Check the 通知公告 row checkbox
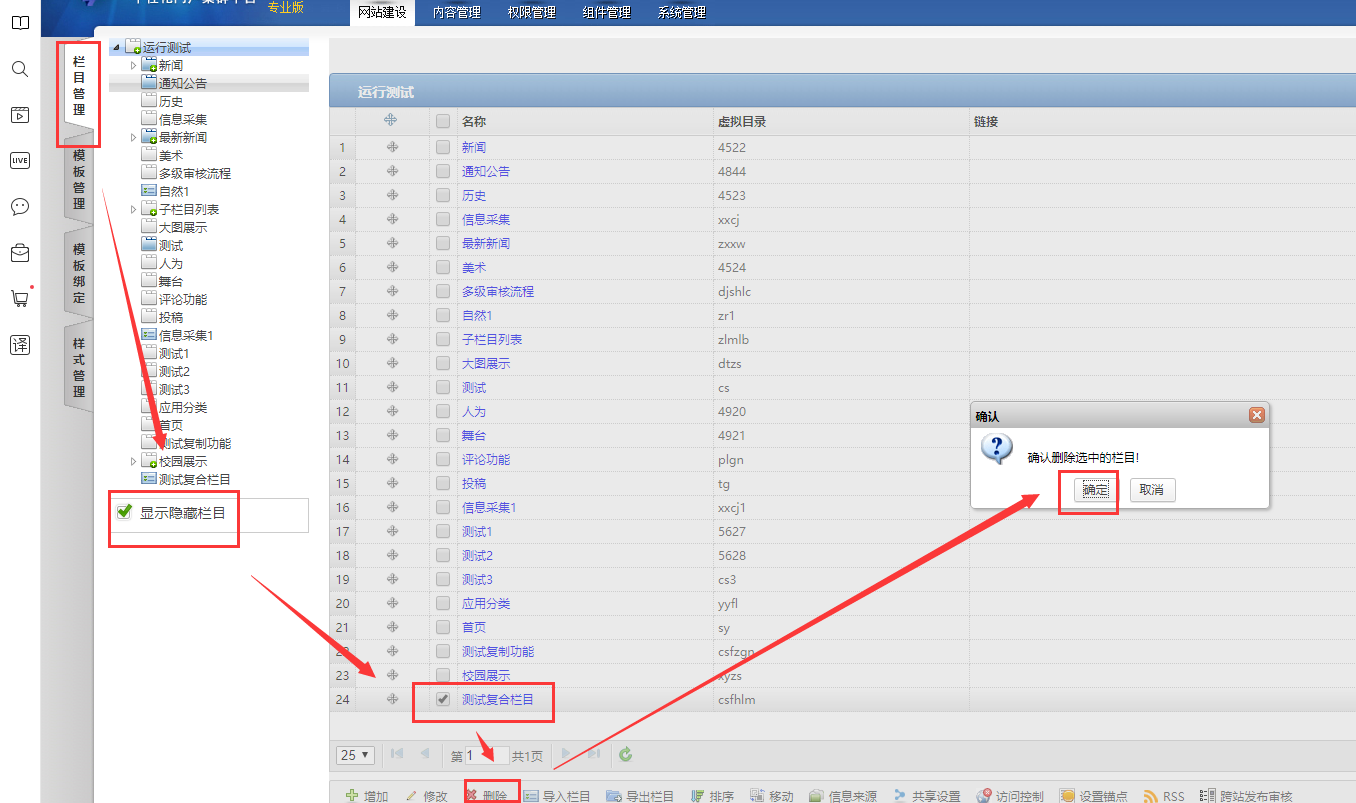Image resolution: width=1356 pixels, height=803 pixels. pyautogui.click(x=443, y=171)
